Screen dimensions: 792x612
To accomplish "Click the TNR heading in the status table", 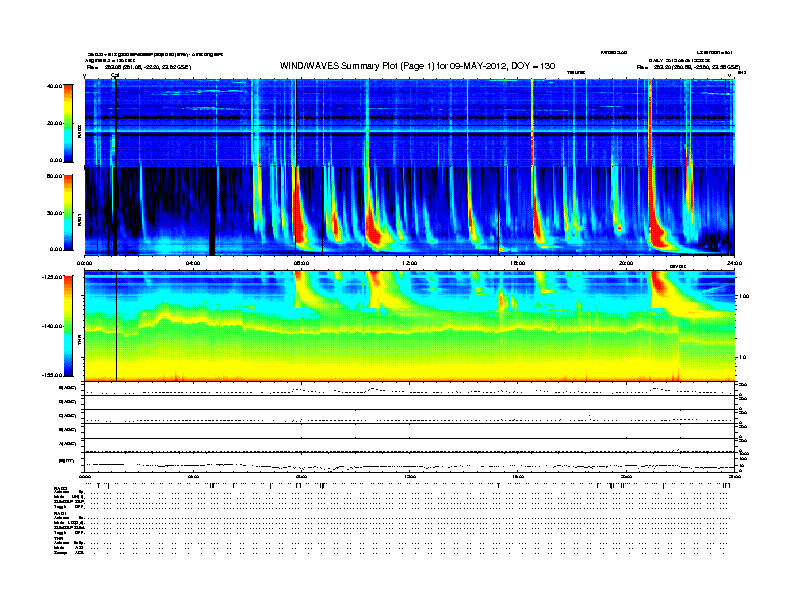I will pyautogui.click(x=58, y=538).
